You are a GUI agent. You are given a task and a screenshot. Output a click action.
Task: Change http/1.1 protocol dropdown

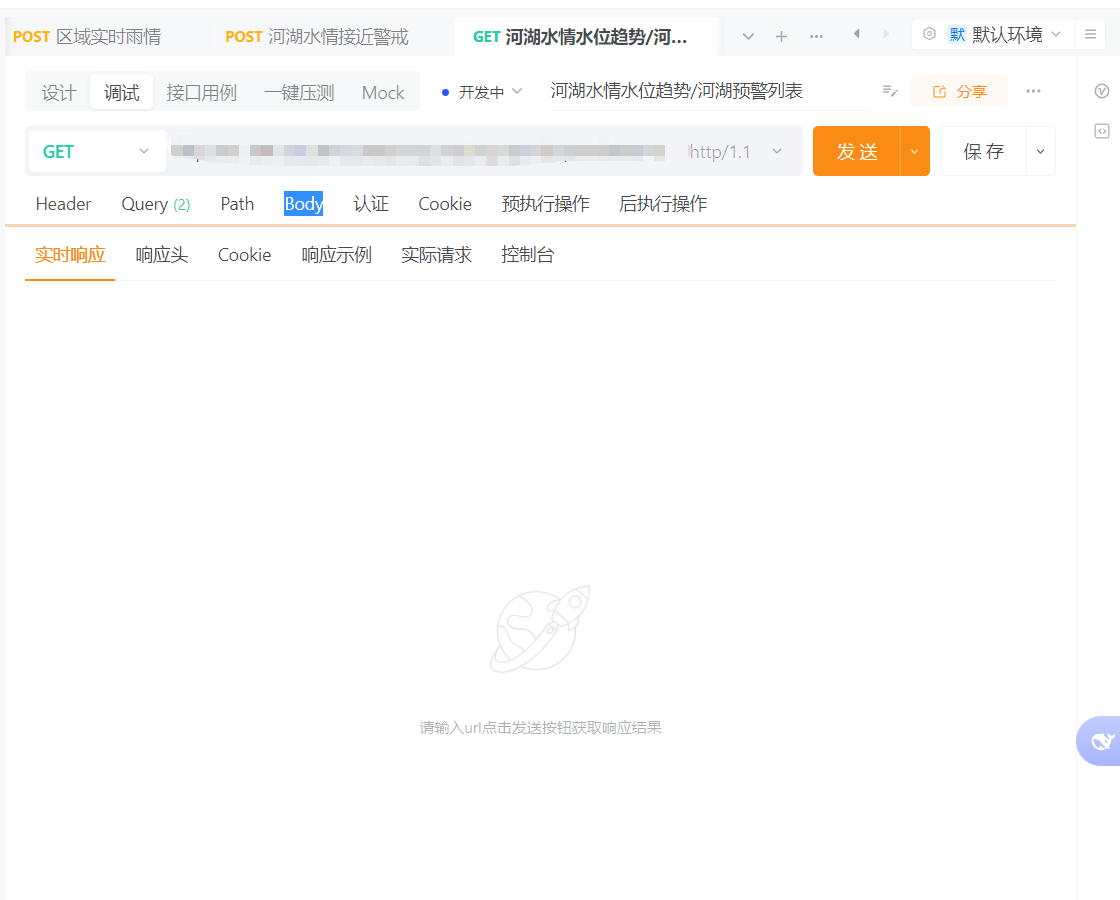(736, 151)
